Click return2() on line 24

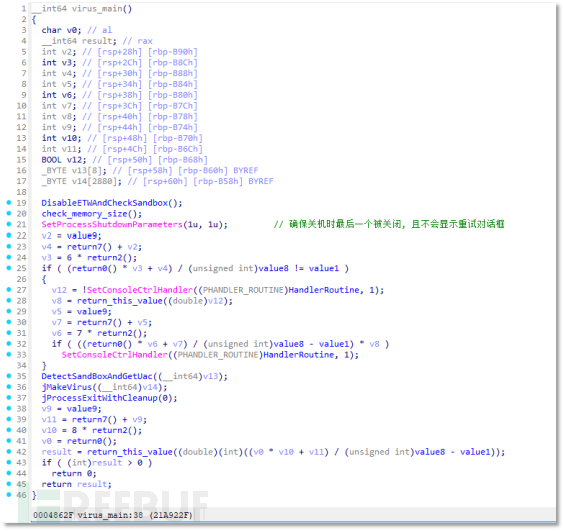point(110,257)
